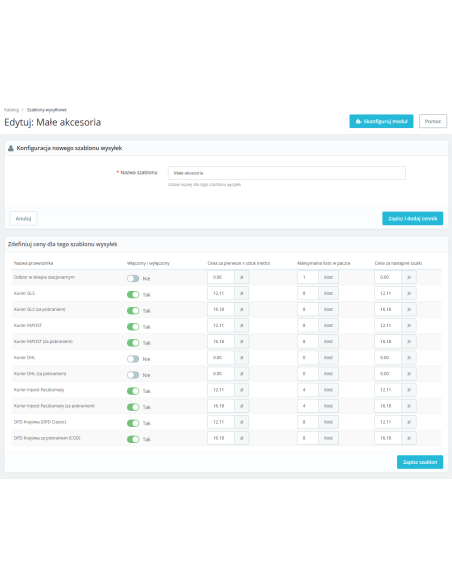Enable the Kurier DHL toggle
452x584 pixels.
(133, 359)
